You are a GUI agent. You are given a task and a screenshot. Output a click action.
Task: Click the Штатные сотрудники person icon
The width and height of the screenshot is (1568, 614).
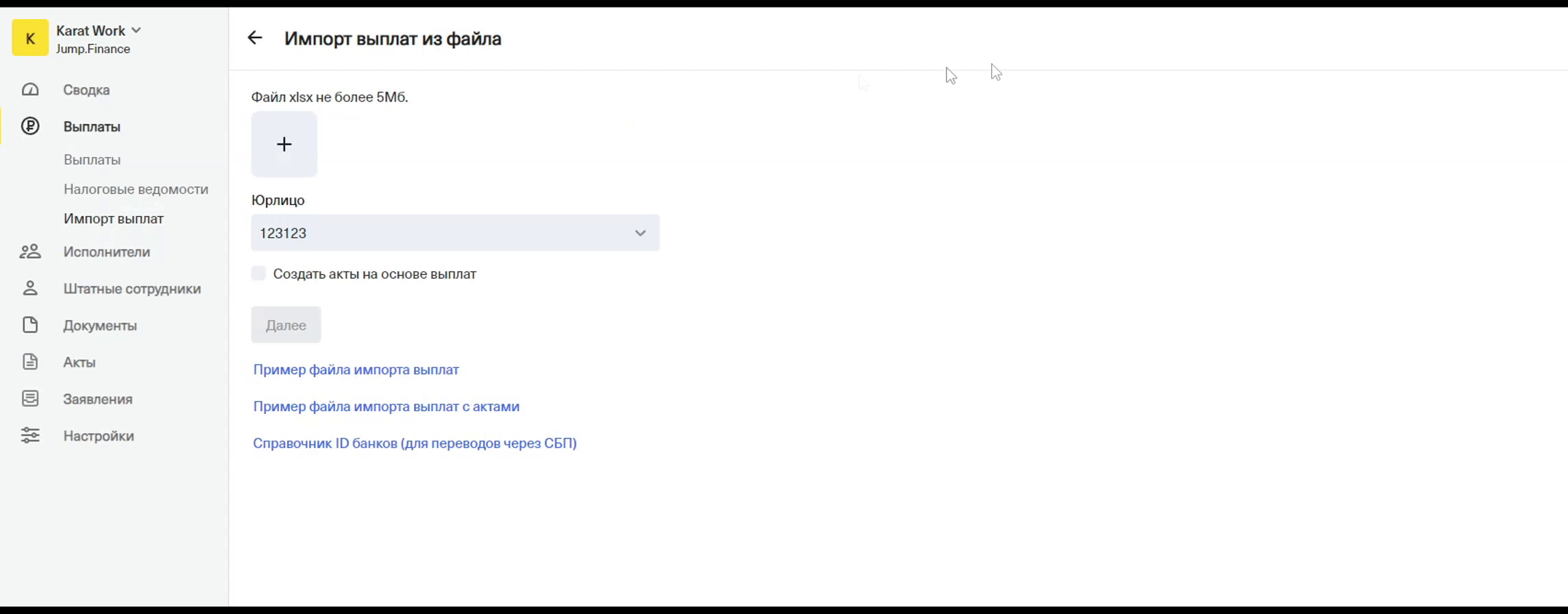coord(30,288)
